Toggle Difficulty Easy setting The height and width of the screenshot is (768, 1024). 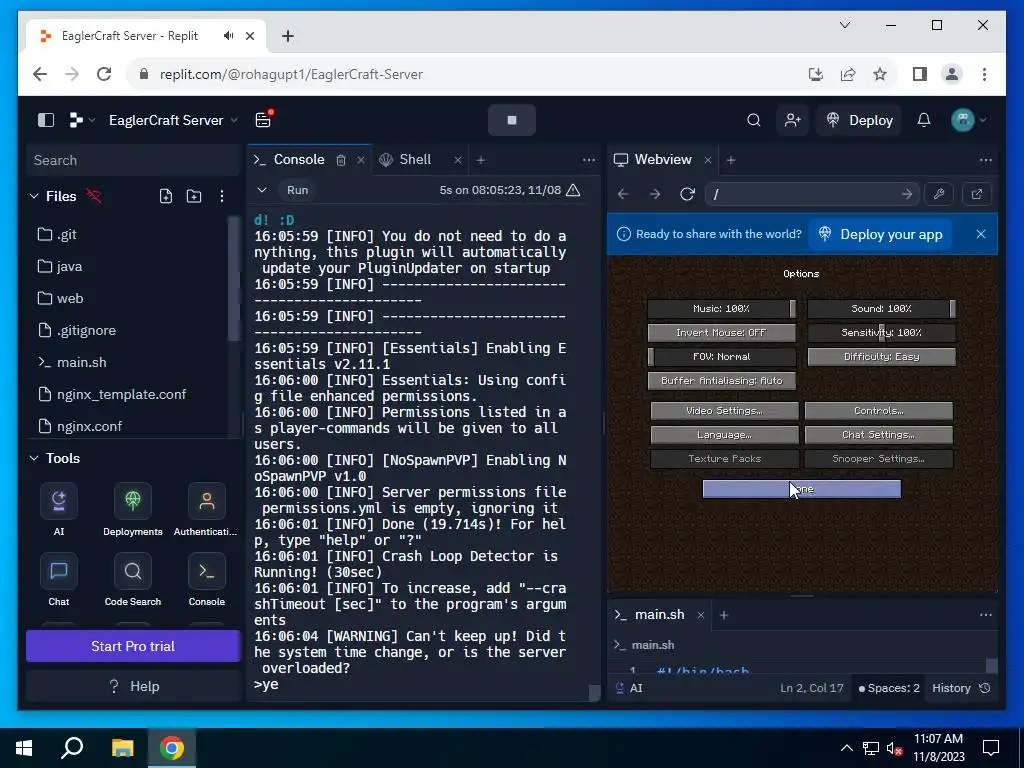(x=882, y=357)
